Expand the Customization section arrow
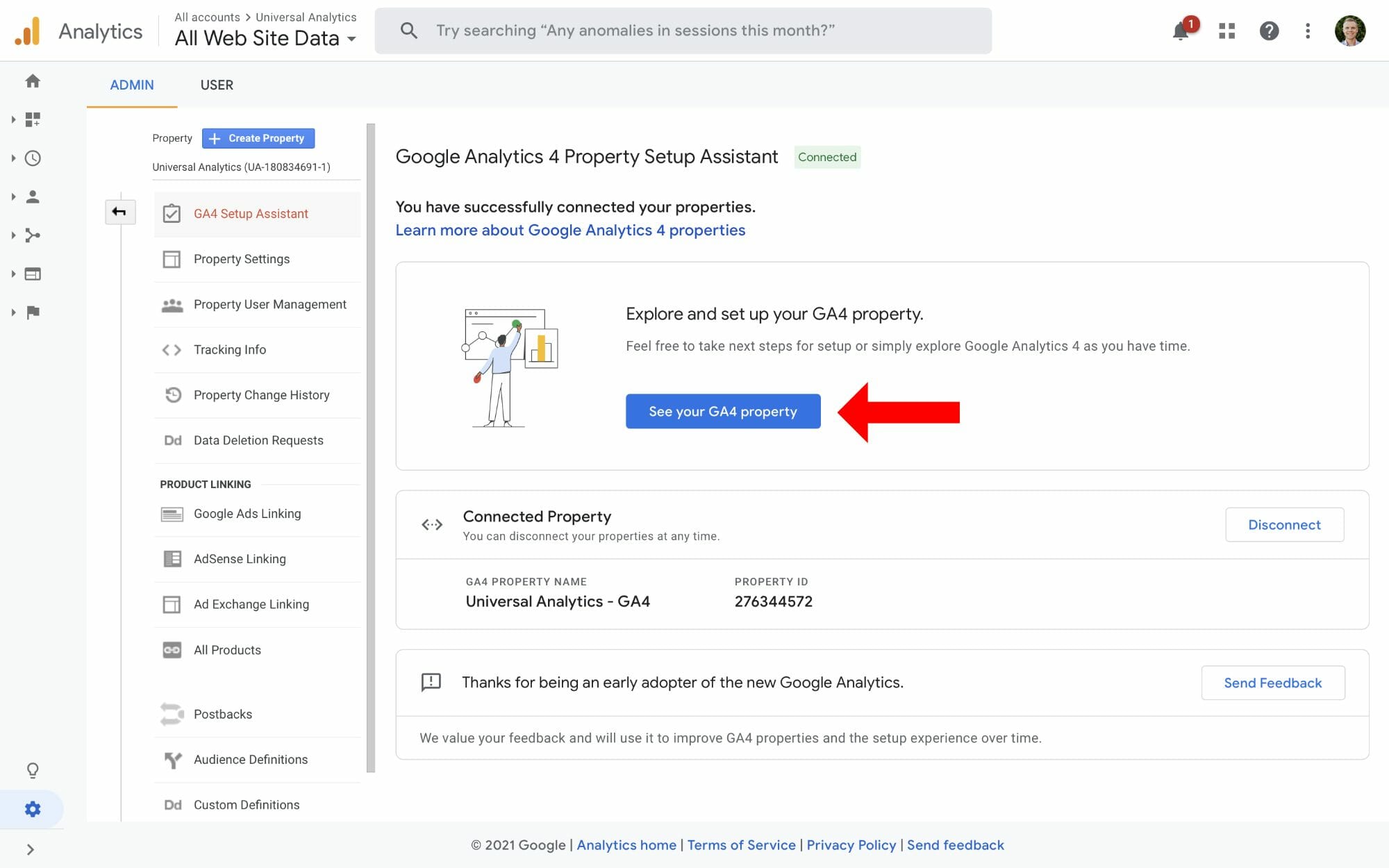The width and height of the screenshot is (1389, 868). click(x=13, y=119)
